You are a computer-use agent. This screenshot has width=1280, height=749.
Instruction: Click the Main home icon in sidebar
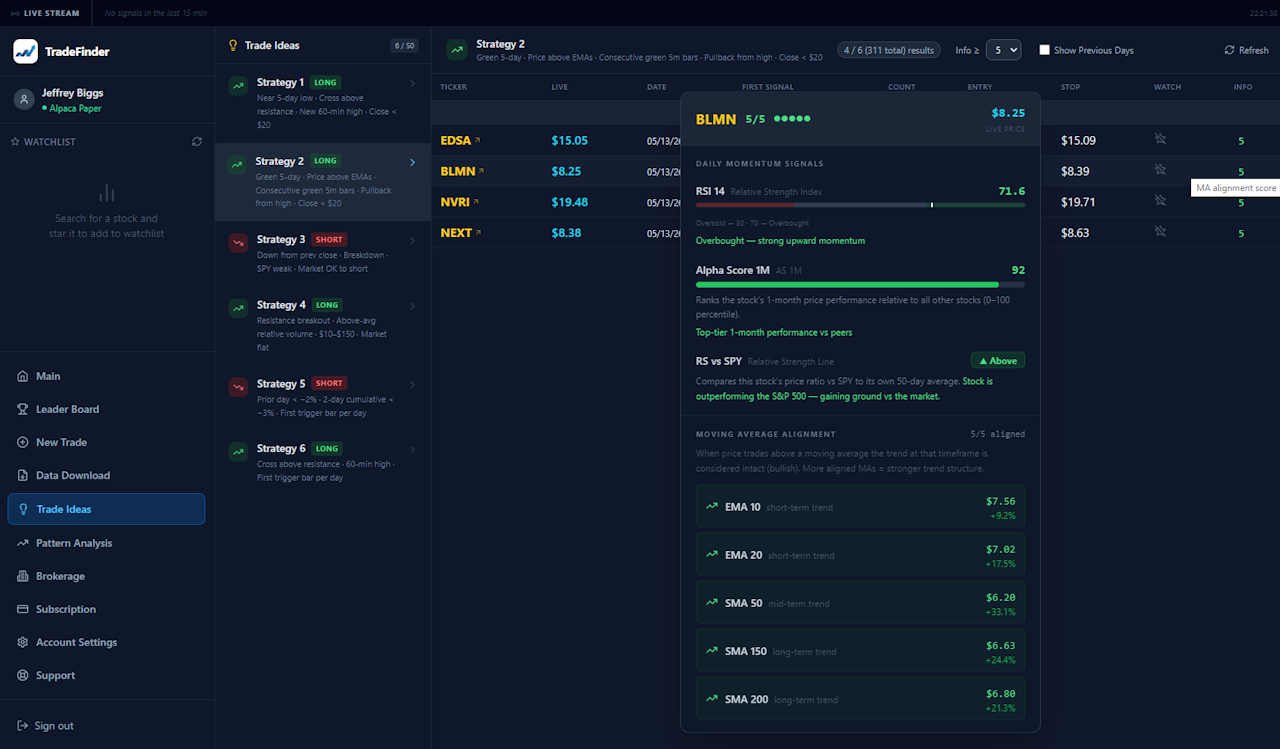coord(23,376)
